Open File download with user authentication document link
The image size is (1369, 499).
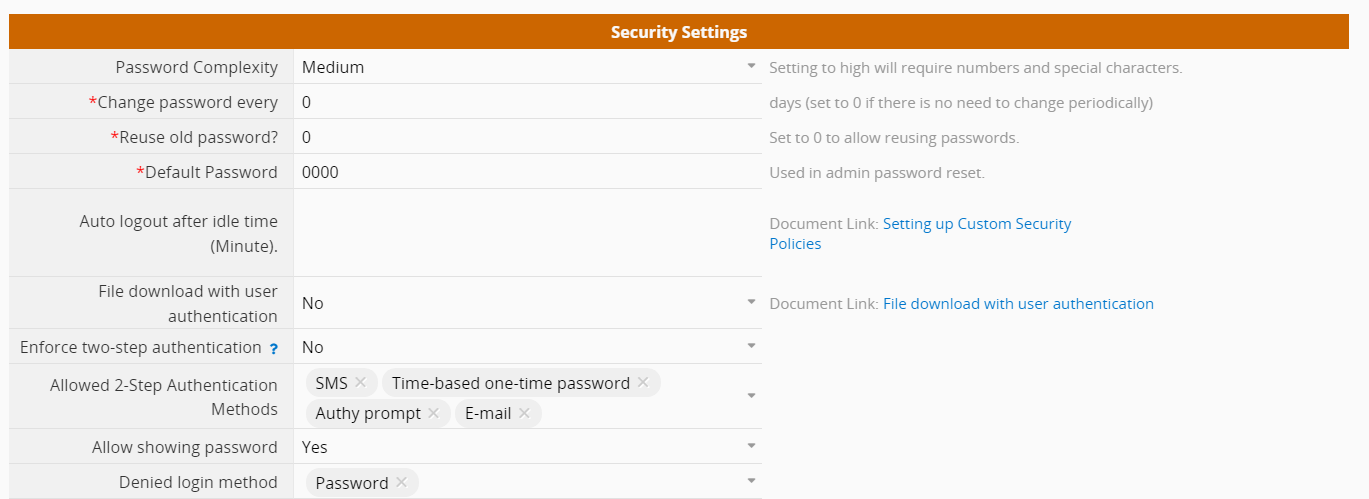click(x=1018, y=304)
